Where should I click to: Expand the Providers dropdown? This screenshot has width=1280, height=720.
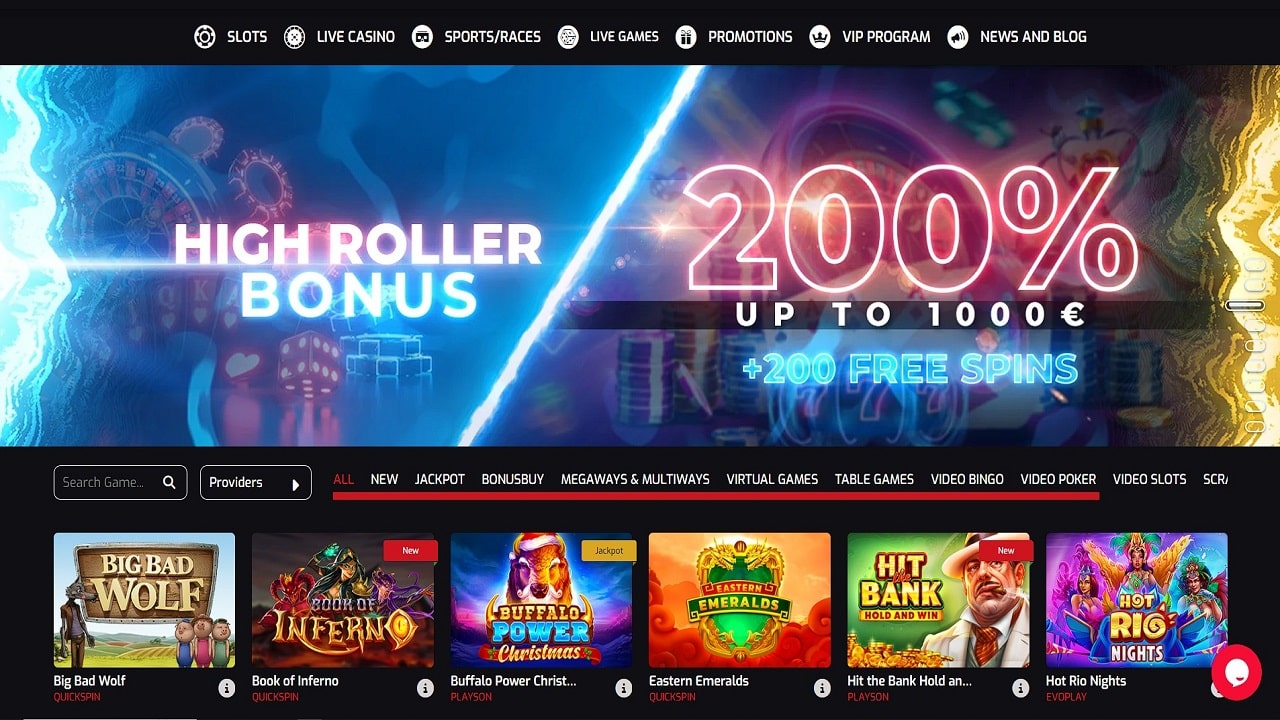coord(256,482)
